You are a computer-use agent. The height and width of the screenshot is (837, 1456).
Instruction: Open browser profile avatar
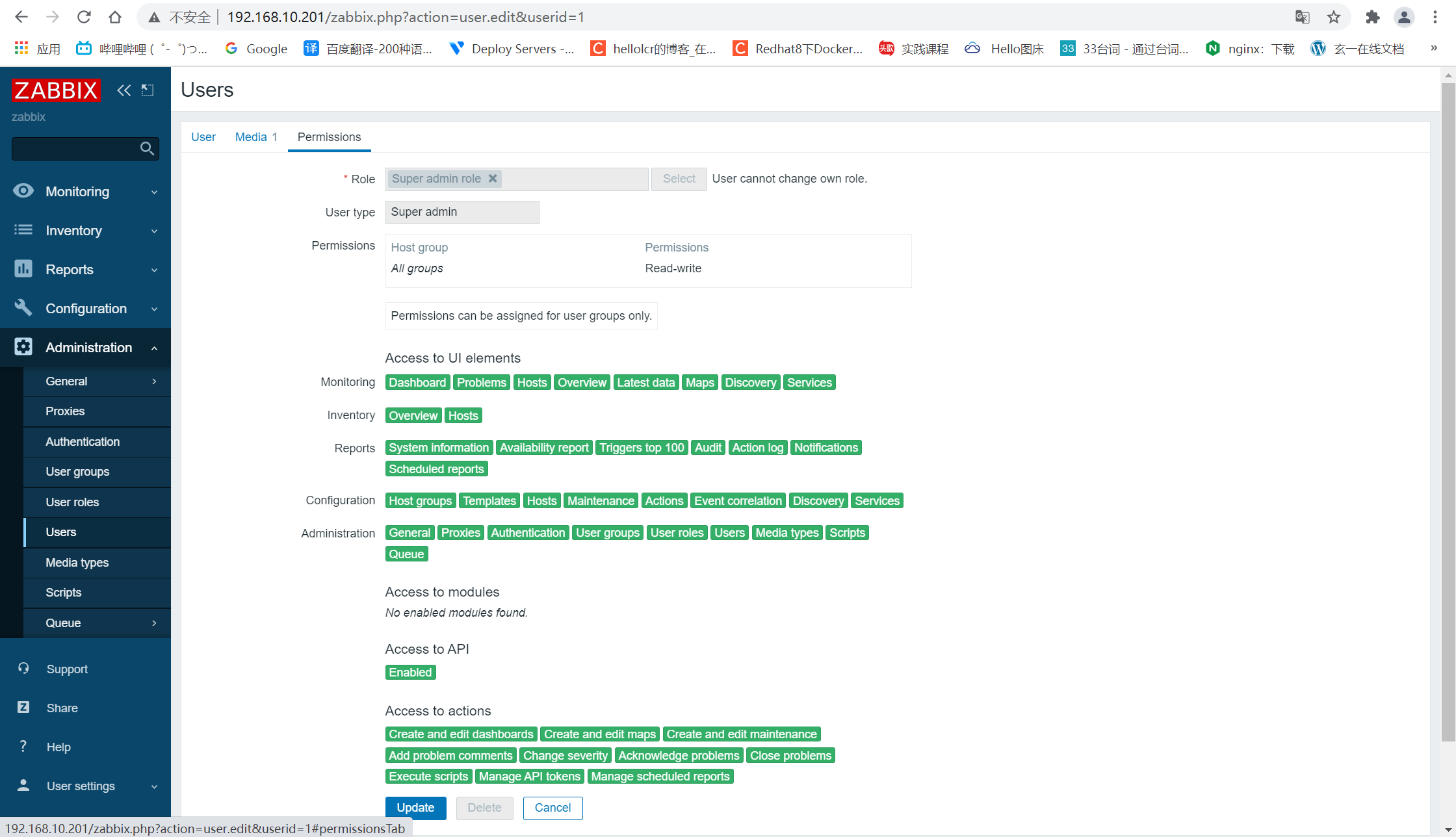(x=1404, y=17)
